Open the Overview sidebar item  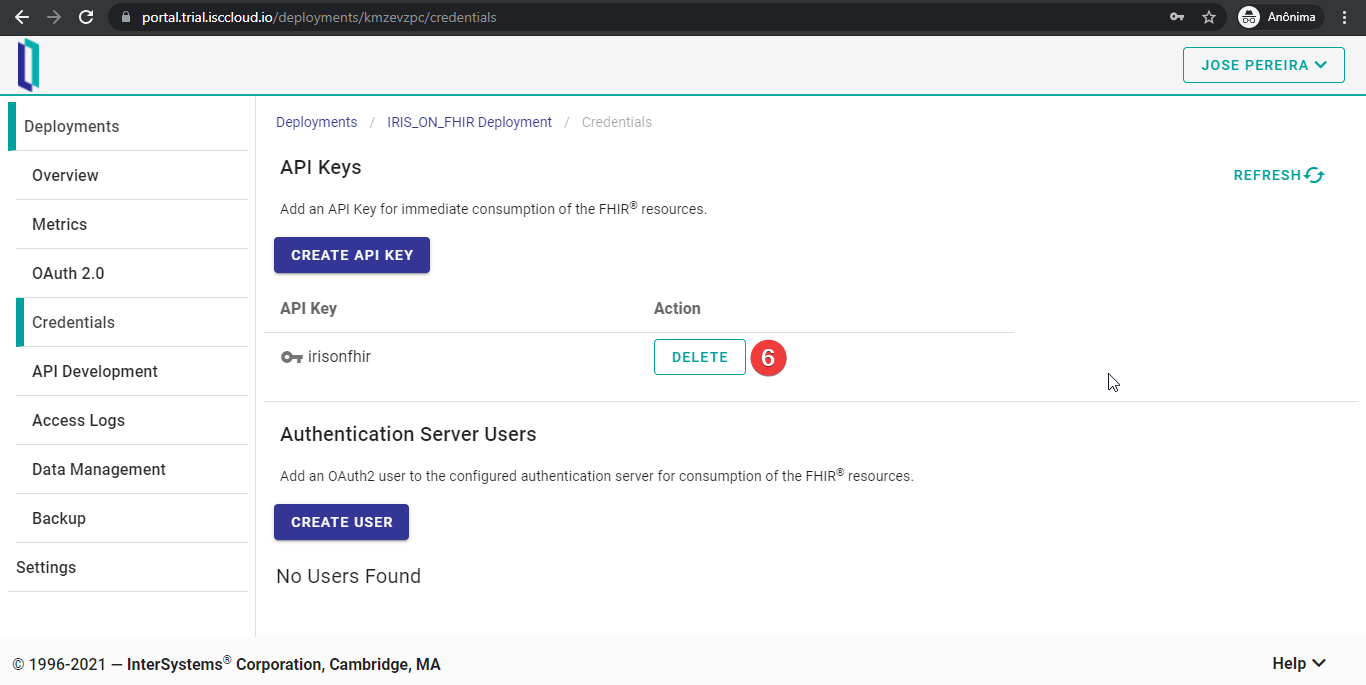132,175
